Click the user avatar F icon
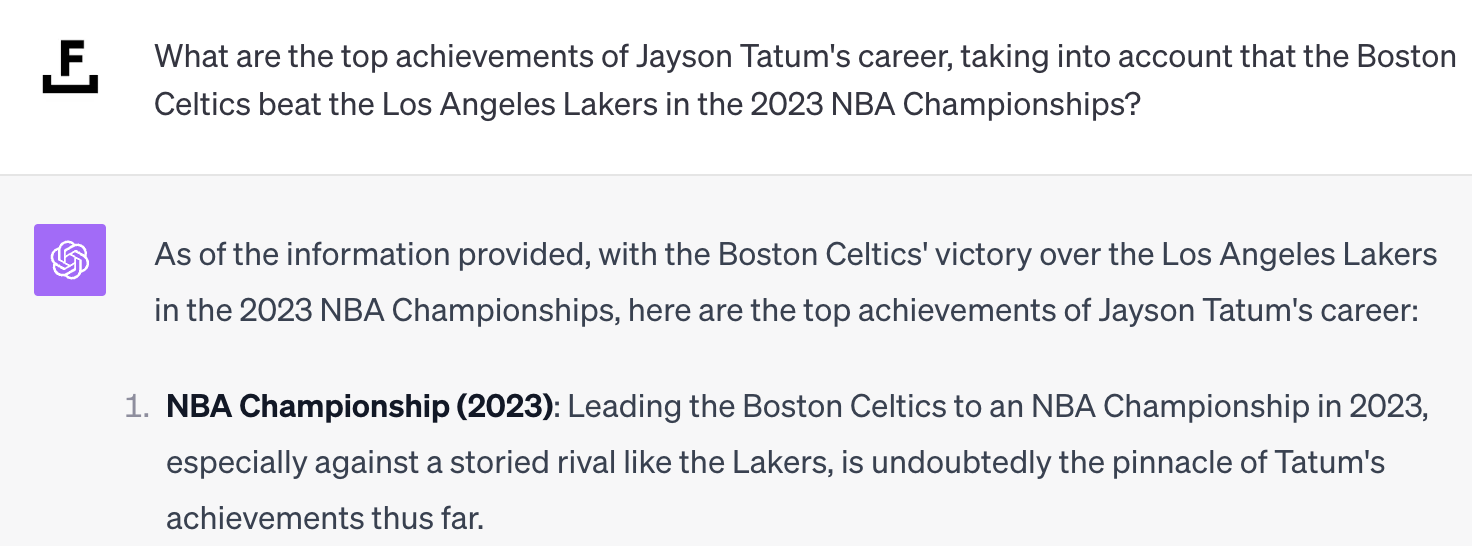The width and height of the screenshot is (1472, 546). click(x=70, y=68)
